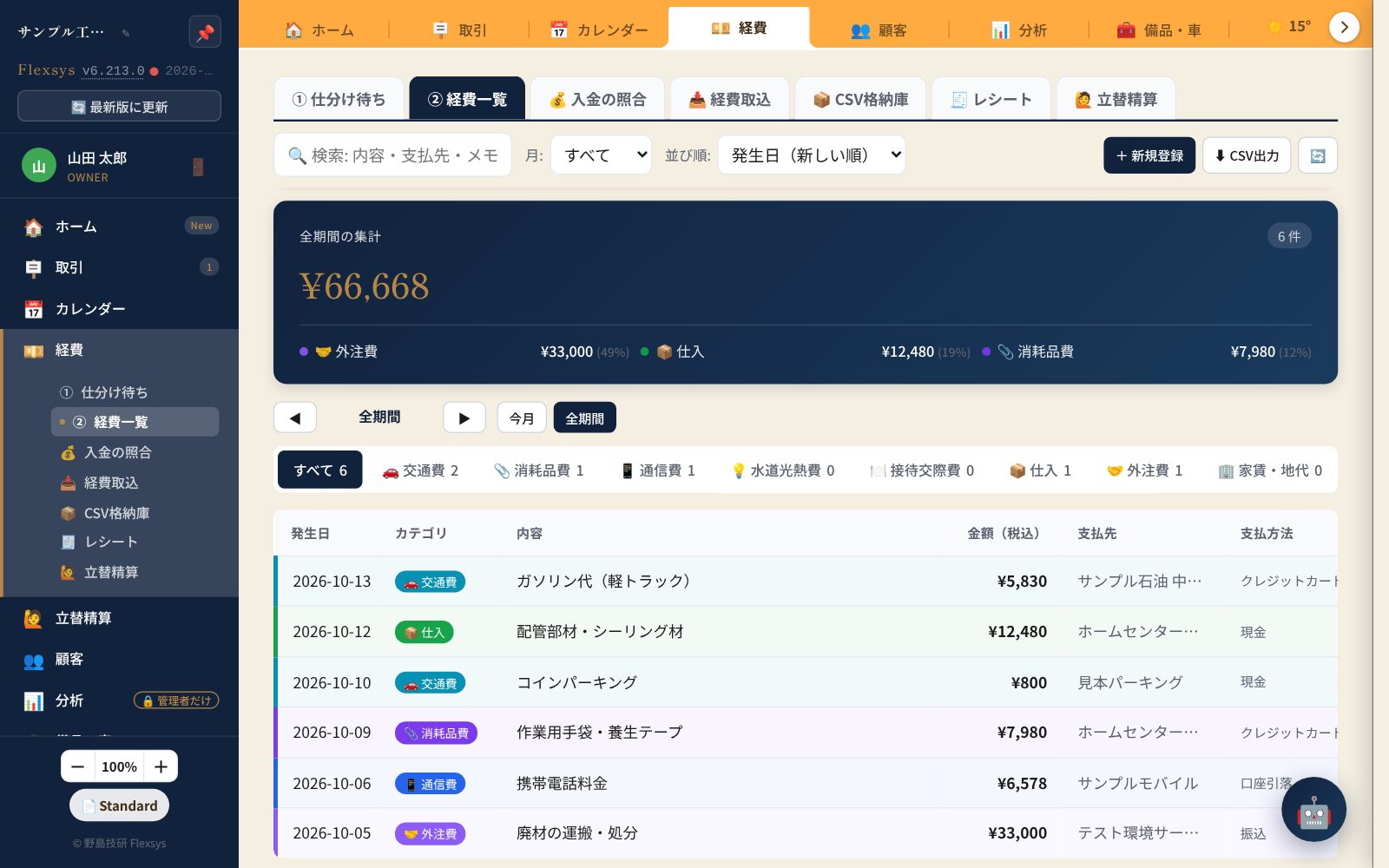This screenshot has width=1389, height=868.
Task: Open the 月 dropdown showing すべて
Action: (x=601, y=155)
